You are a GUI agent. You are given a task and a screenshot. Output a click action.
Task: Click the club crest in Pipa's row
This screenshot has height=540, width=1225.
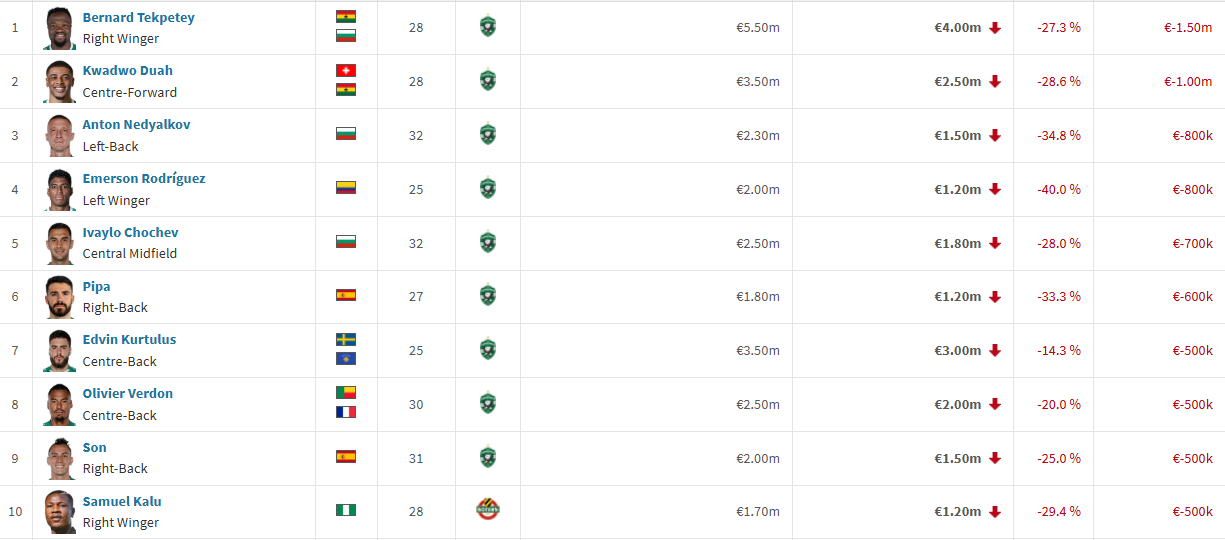(x=487, y=296)
